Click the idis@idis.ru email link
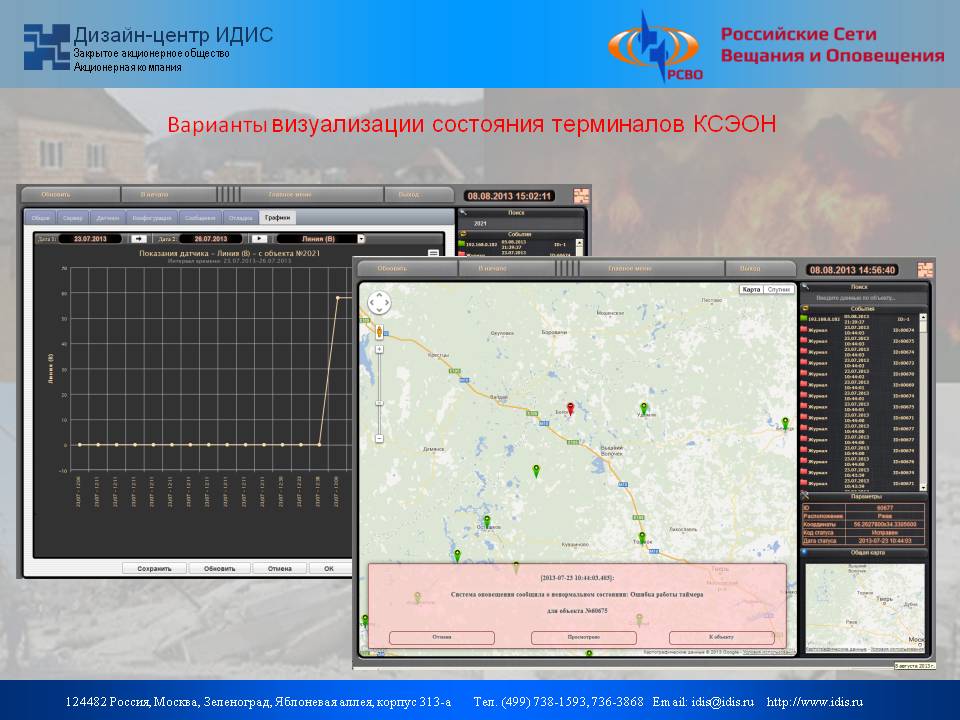Image resolution: width=960 pixels, height=720 pixels. pyautogui.click(x=722, y=702)
